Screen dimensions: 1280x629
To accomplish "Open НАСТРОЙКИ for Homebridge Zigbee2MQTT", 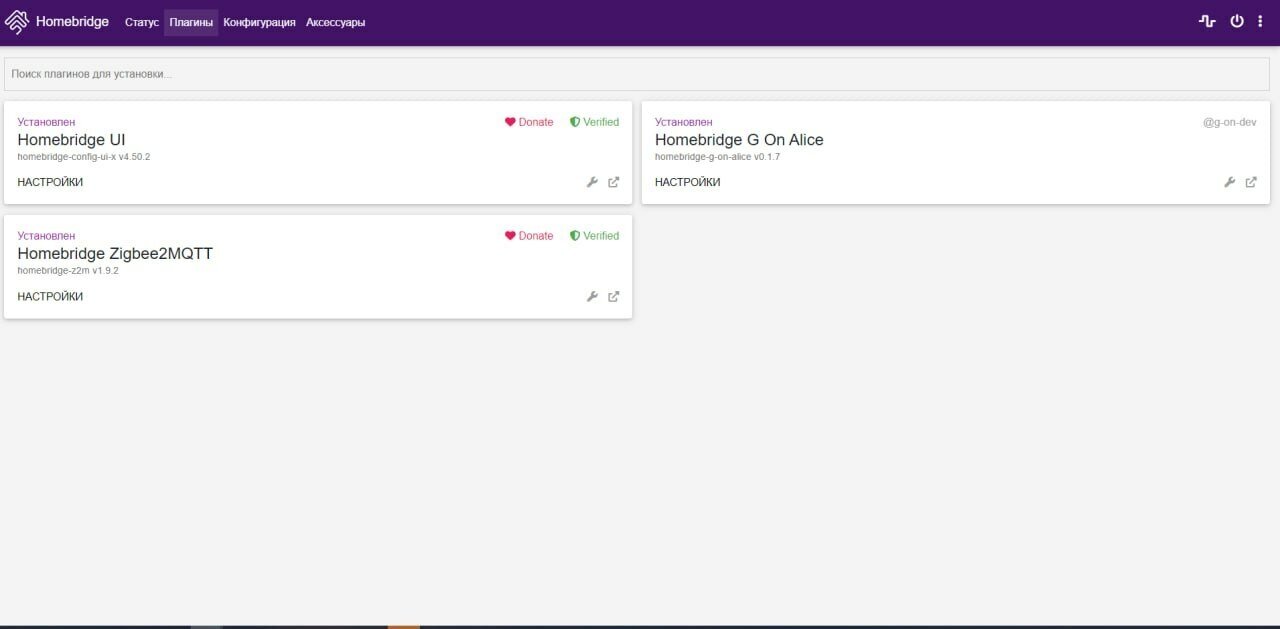I will pos(50,296).
